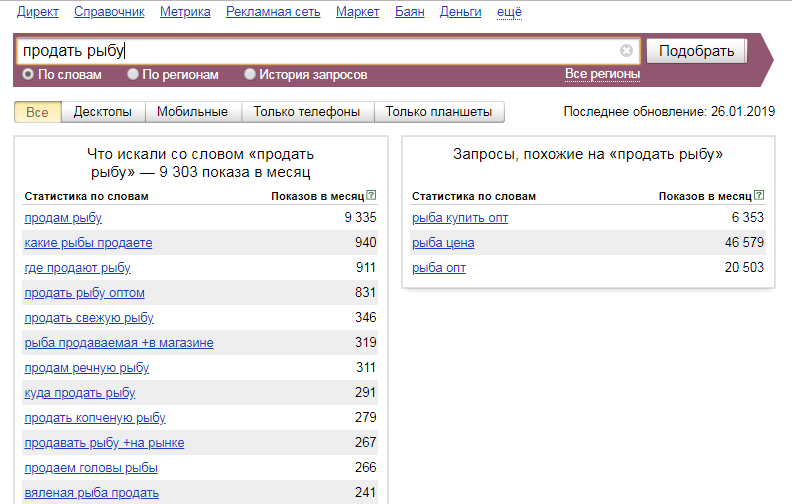Click the value '46 579' for рыба цена
The width and height of the screenshot is (792, 504).
[744, 242]
